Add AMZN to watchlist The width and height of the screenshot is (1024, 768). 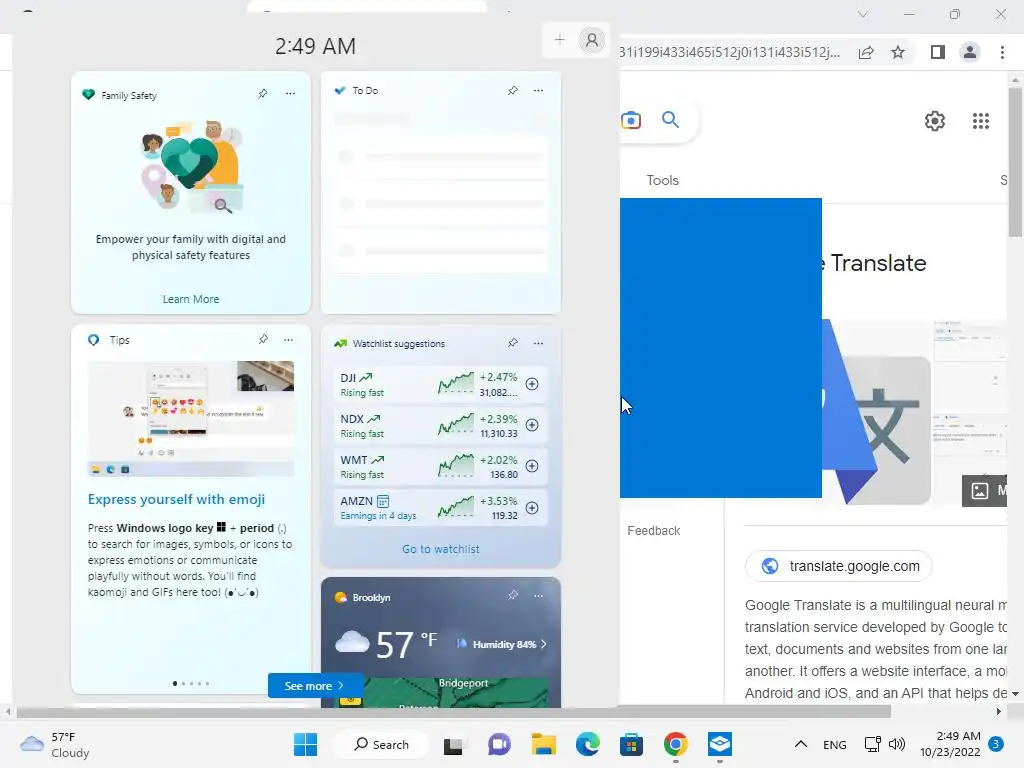coord(532,508)
